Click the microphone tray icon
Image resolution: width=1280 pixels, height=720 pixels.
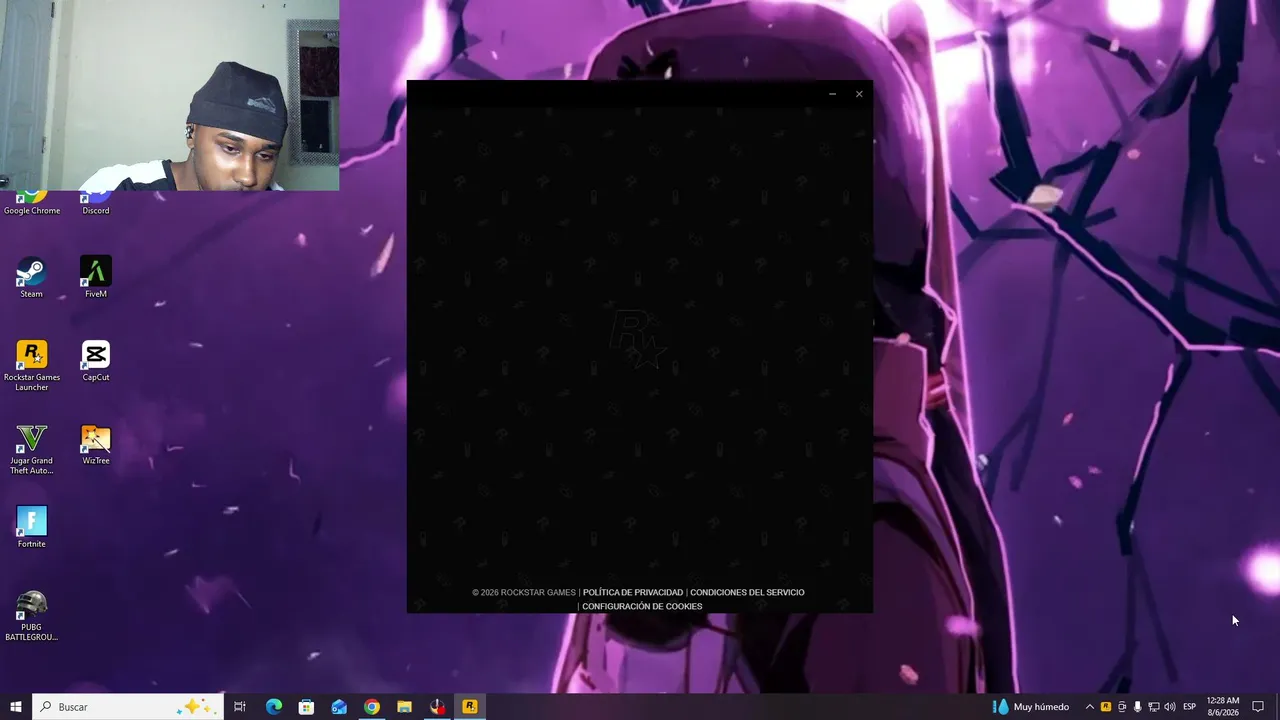1137,707
